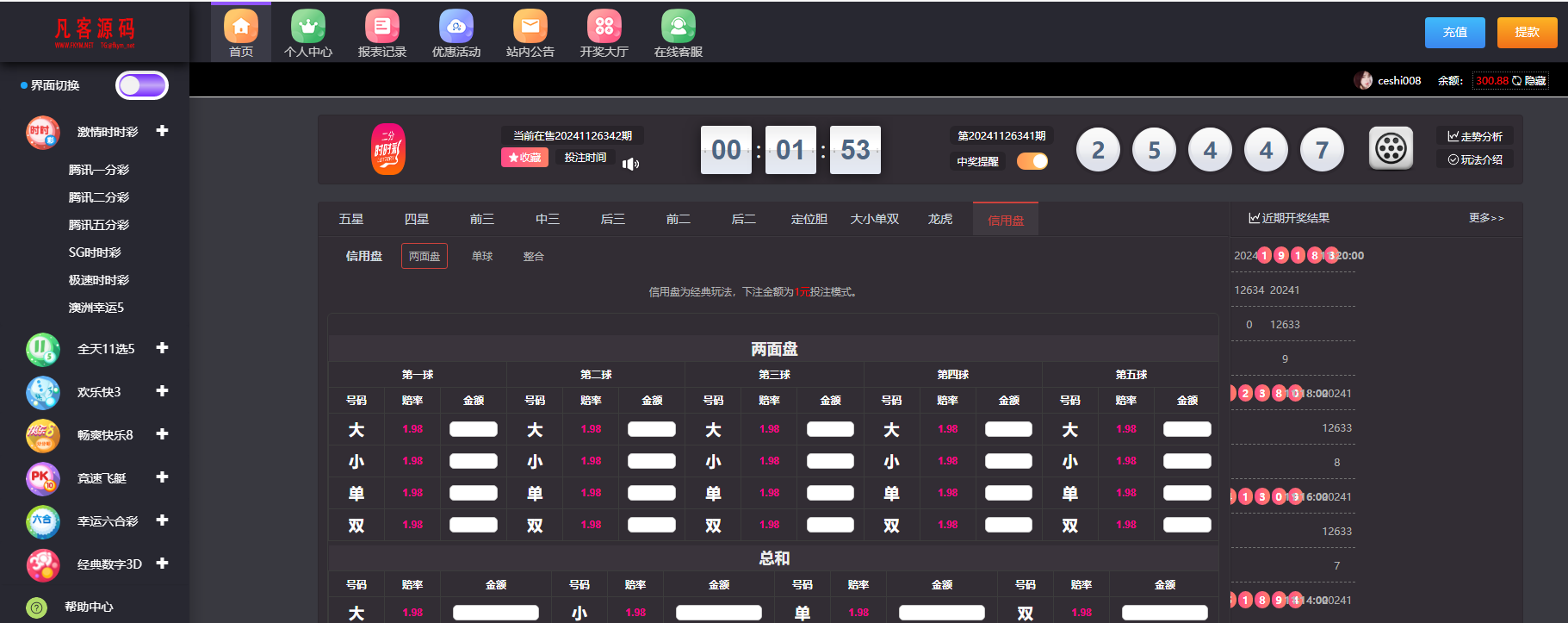Click the user avatar beside ceshi008
1568x623 pixels.
pos(1363,80)
